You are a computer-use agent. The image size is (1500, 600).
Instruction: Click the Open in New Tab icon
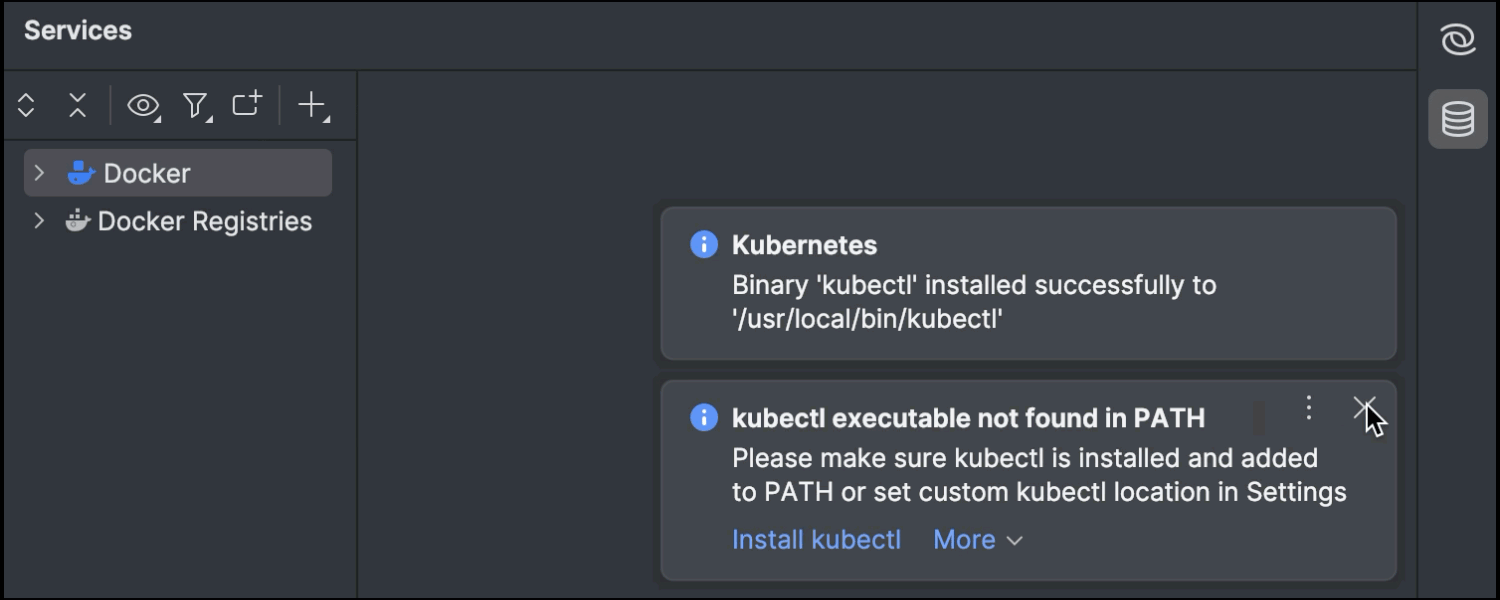coord(246,104)
